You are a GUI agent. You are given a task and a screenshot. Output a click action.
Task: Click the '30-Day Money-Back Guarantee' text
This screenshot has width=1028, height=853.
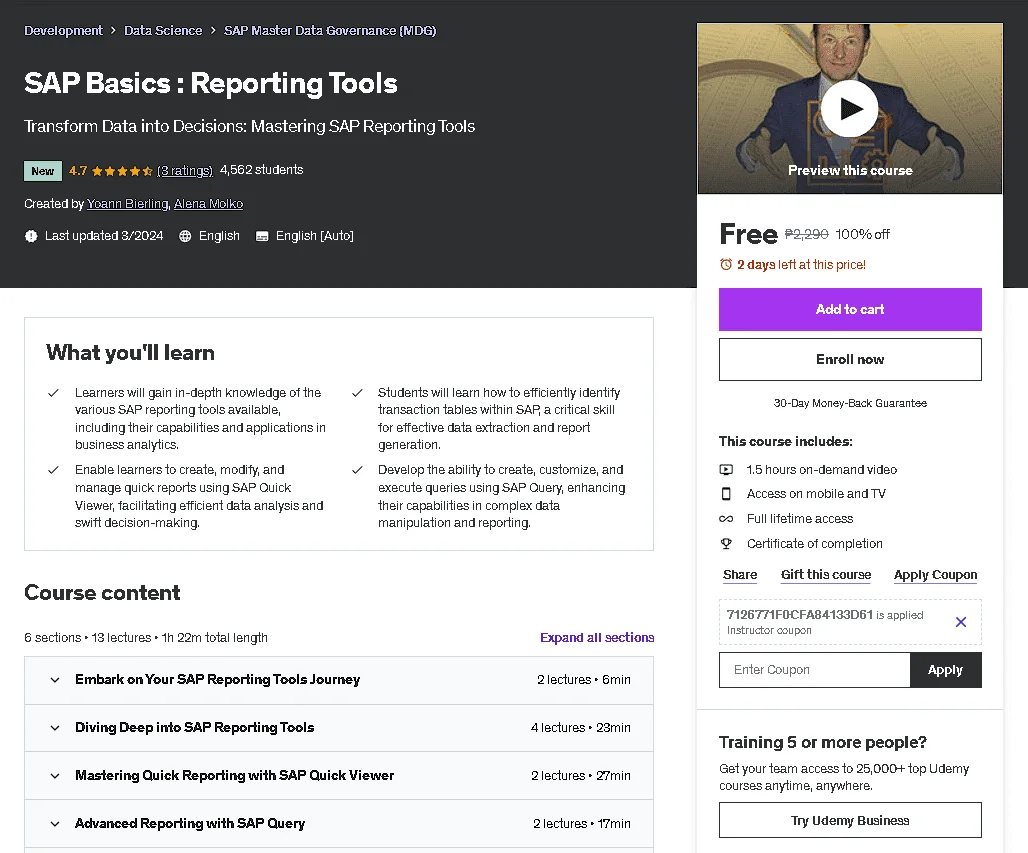pyautogui.click(x=850, y=403)
